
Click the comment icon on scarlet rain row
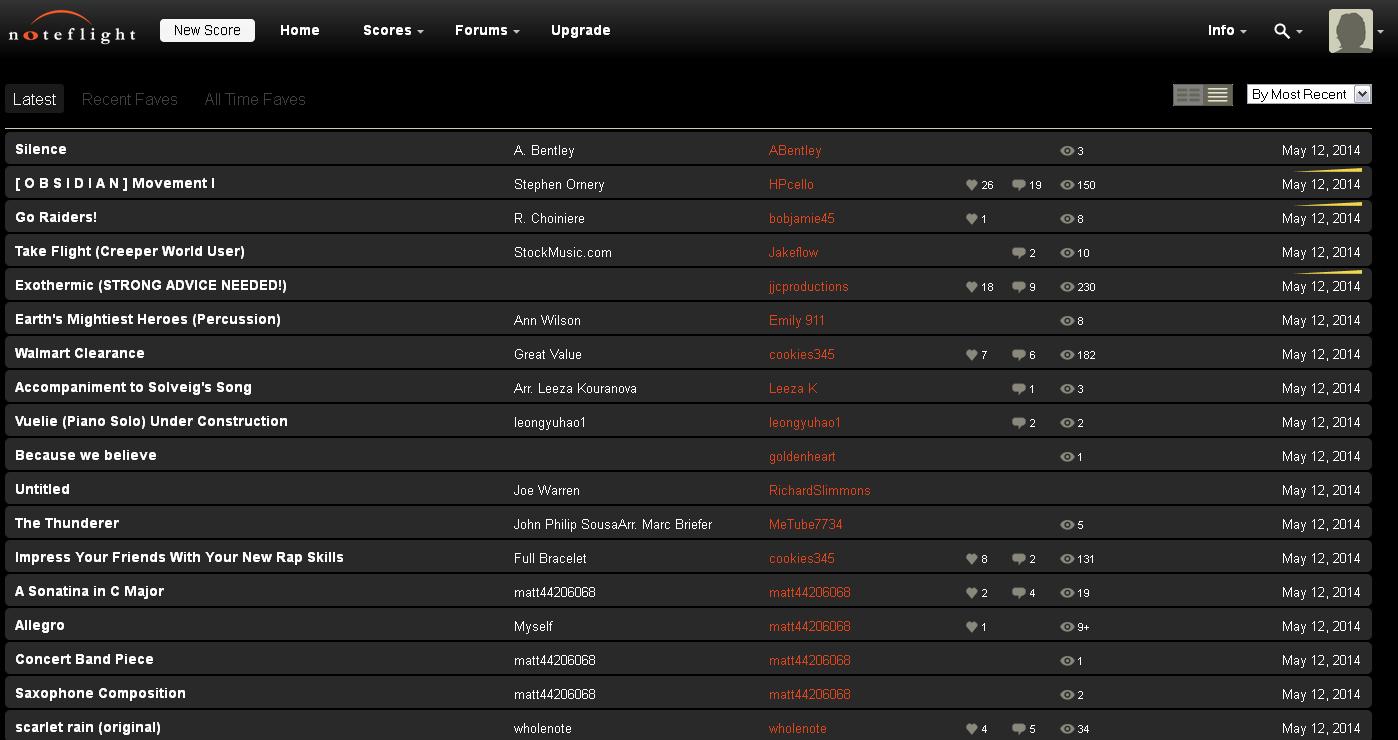coord(1018,729)
